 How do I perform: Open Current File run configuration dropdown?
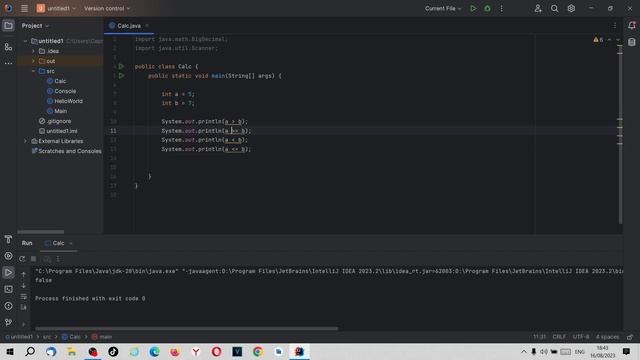click(x=443, y=8)
